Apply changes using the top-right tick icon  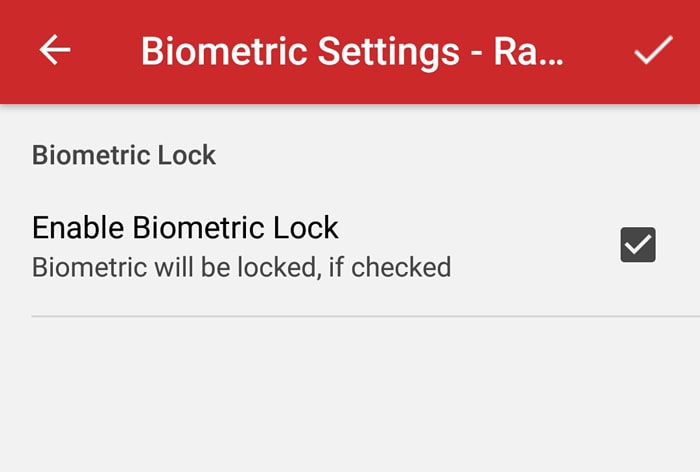(653, 51)
